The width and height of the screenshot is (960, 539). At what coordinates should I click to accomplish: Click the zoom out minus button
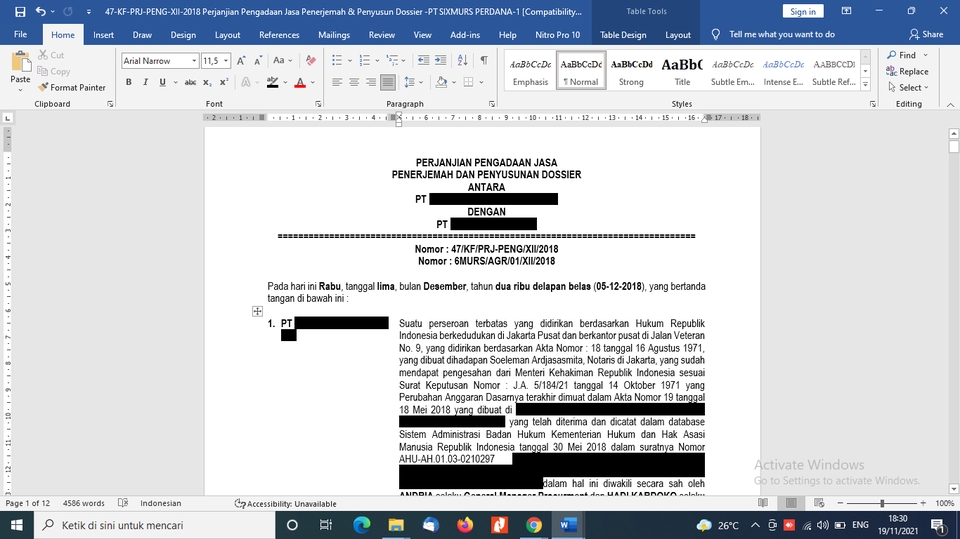tap(840, 503)
